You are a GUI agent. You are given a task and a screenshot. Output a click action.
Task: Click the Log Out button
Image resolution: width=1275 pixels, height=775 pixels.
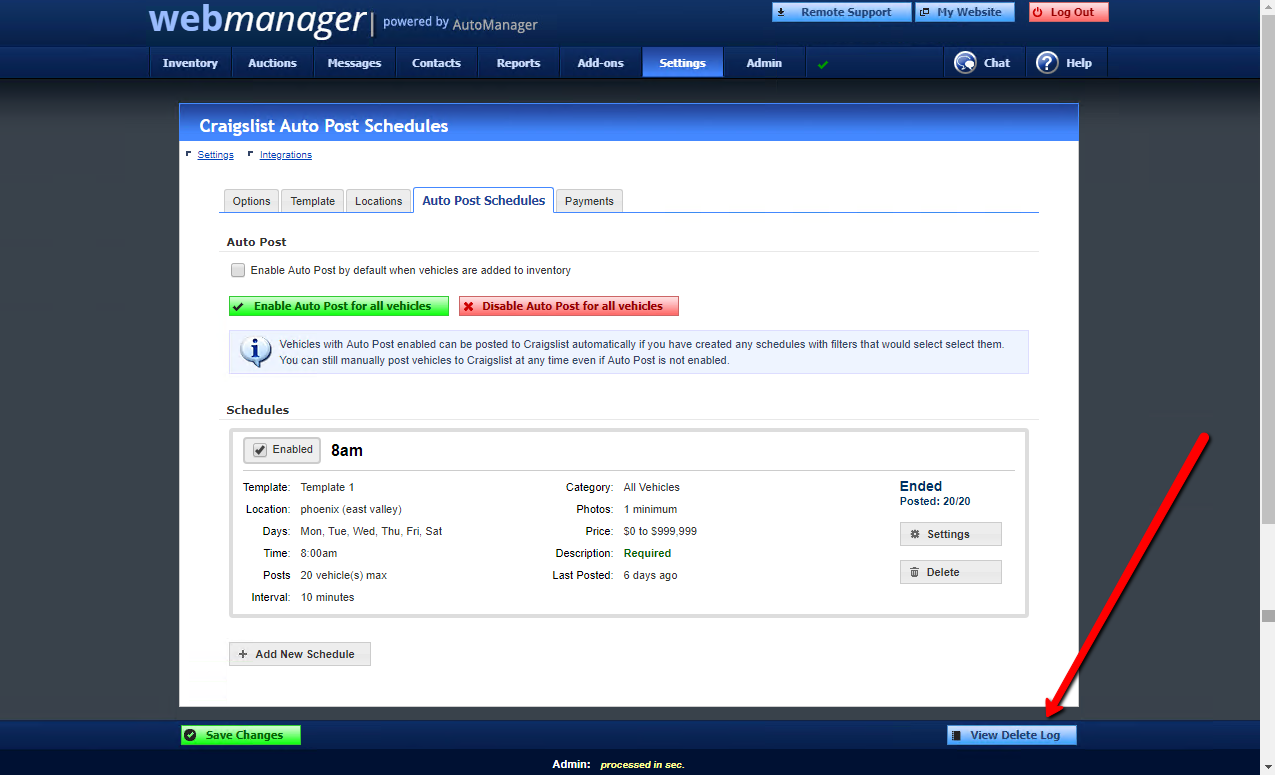[x=1068, y=12]
